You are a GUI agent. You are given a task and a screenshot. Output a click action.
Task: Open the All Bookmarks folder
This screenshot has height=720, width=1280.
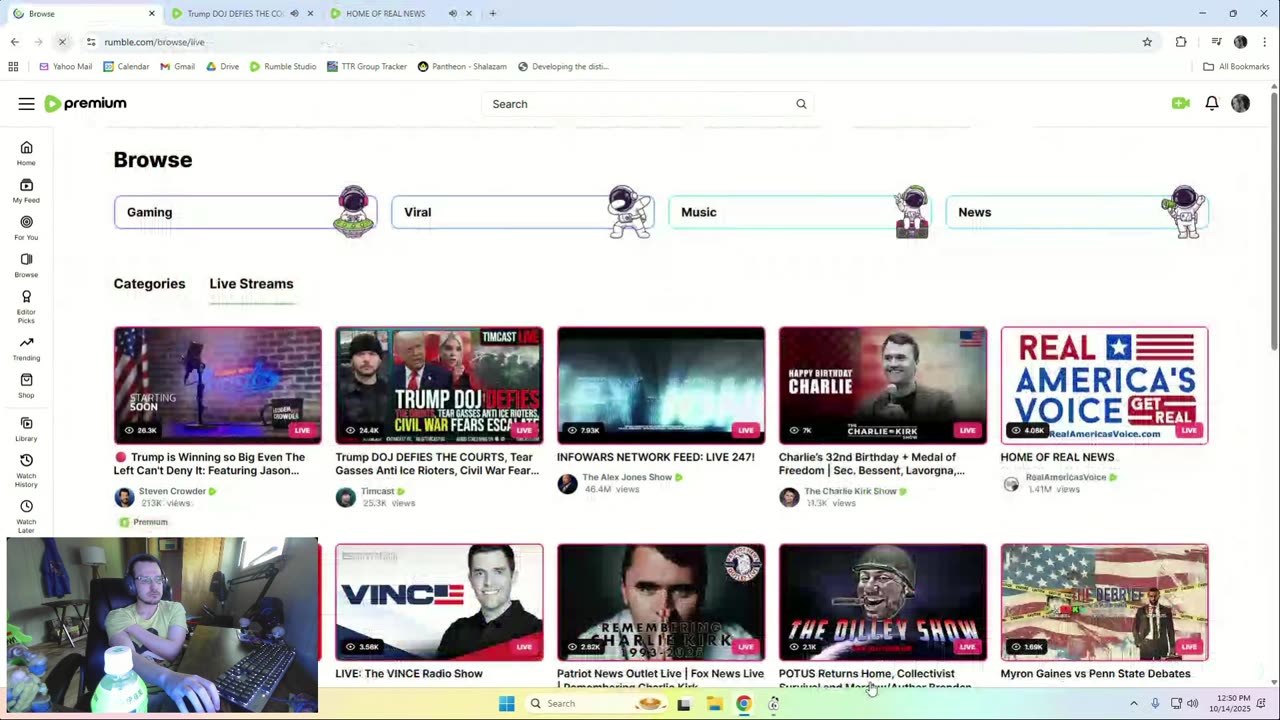[1236, 67]
